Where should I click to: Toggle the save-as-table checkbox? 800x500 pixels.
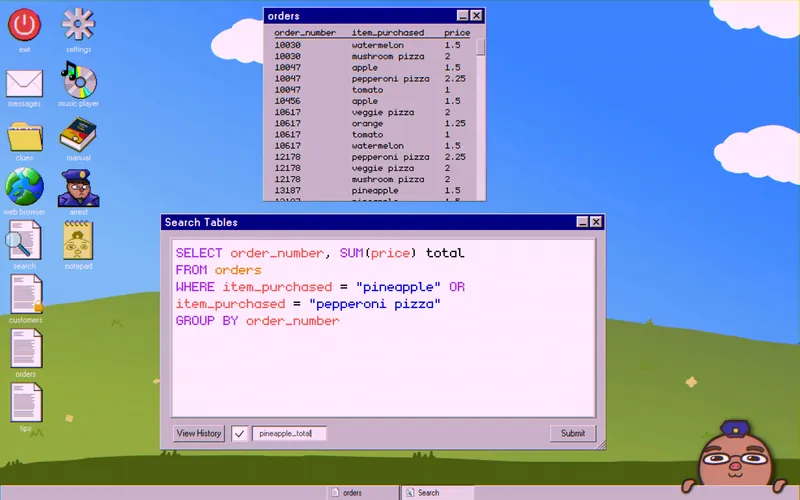[x=239, y=434]
